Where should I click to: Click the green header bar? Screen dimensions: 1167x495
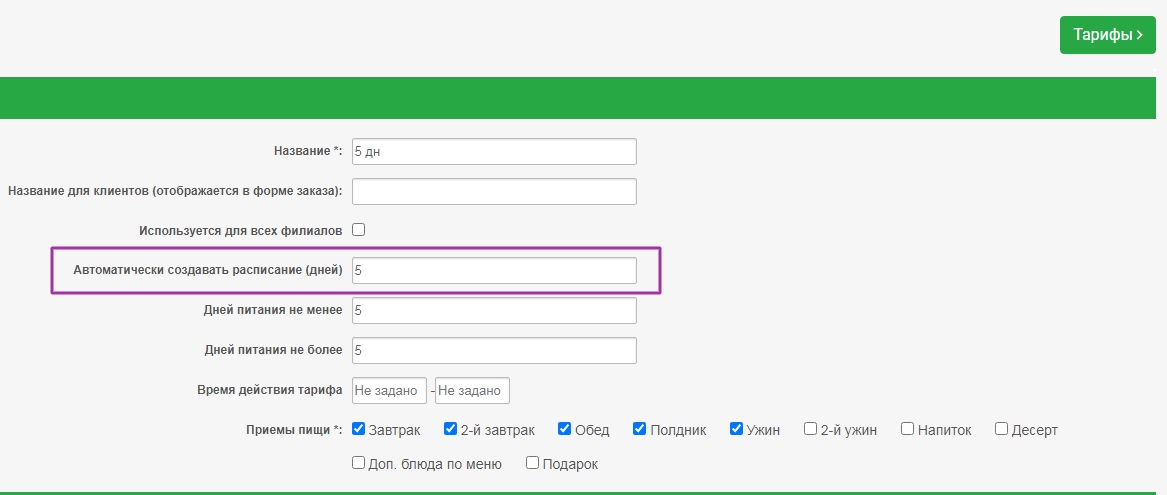(583, 98)
